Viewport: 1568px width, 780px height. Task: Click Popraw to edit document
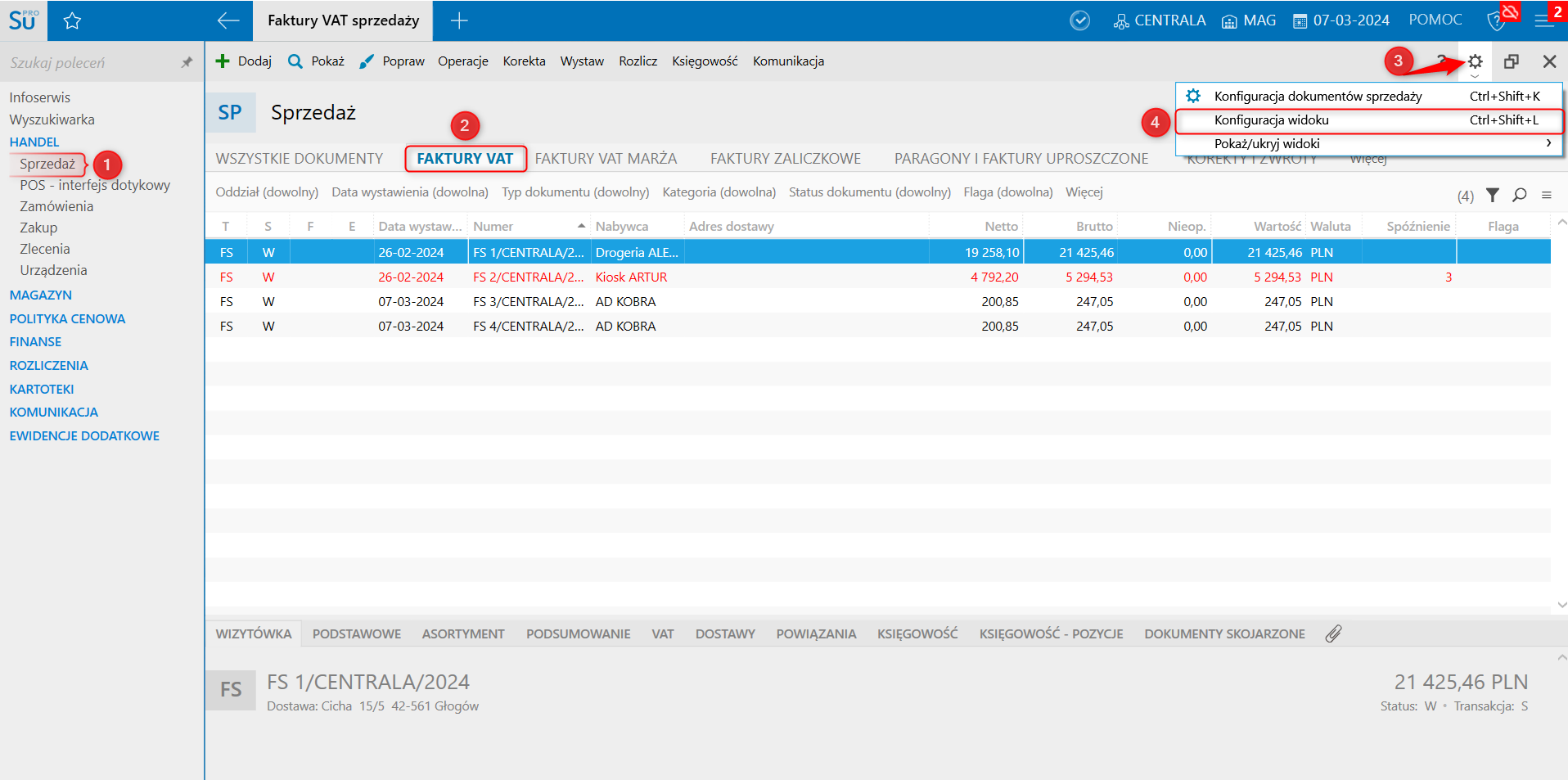[x=392, y=61]
